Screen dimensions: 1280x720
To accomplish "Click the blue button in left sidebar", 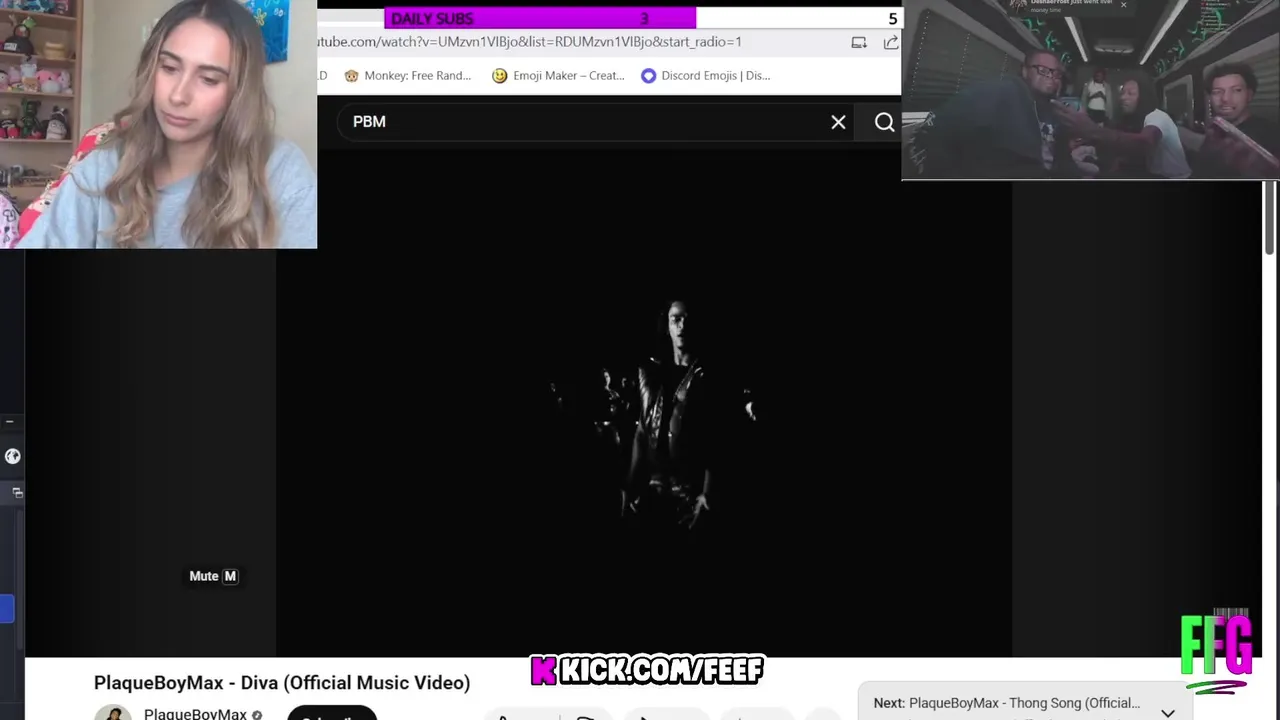I will (x=6, y=608).
